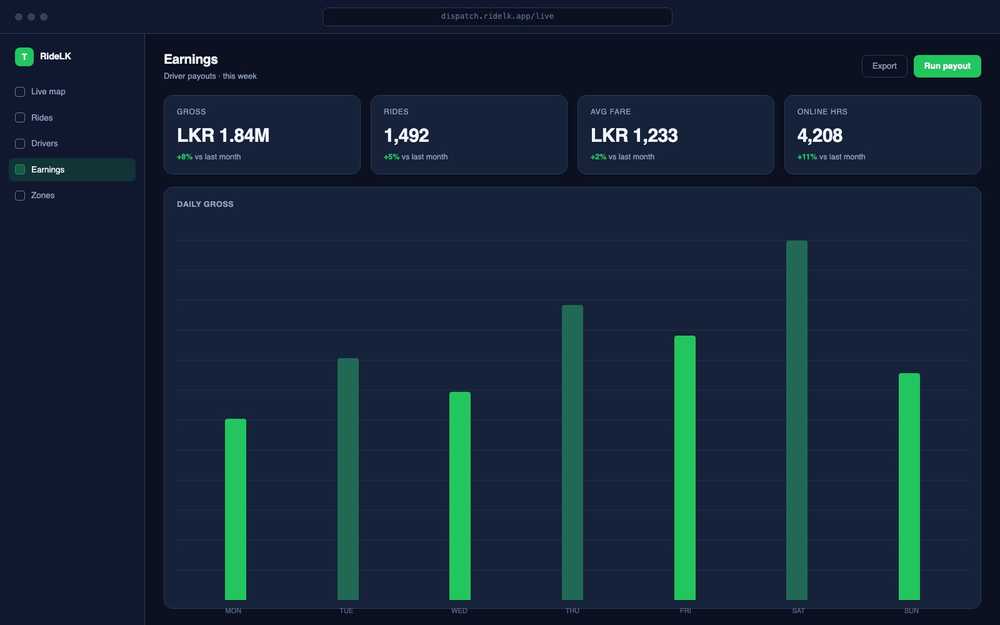1000x625 pixels.
Task: Click the 'Driver payouts · this week' subtitle
Action: [210, 77]
